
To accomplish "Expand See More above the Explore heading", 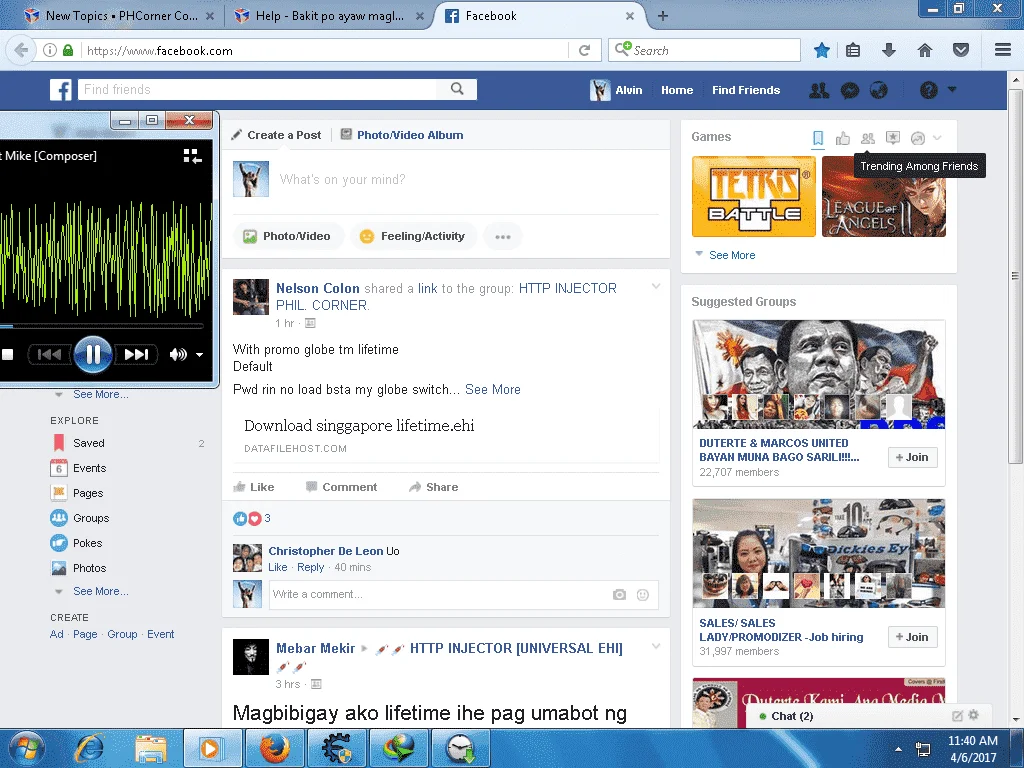I will click(x=101, y=394).
